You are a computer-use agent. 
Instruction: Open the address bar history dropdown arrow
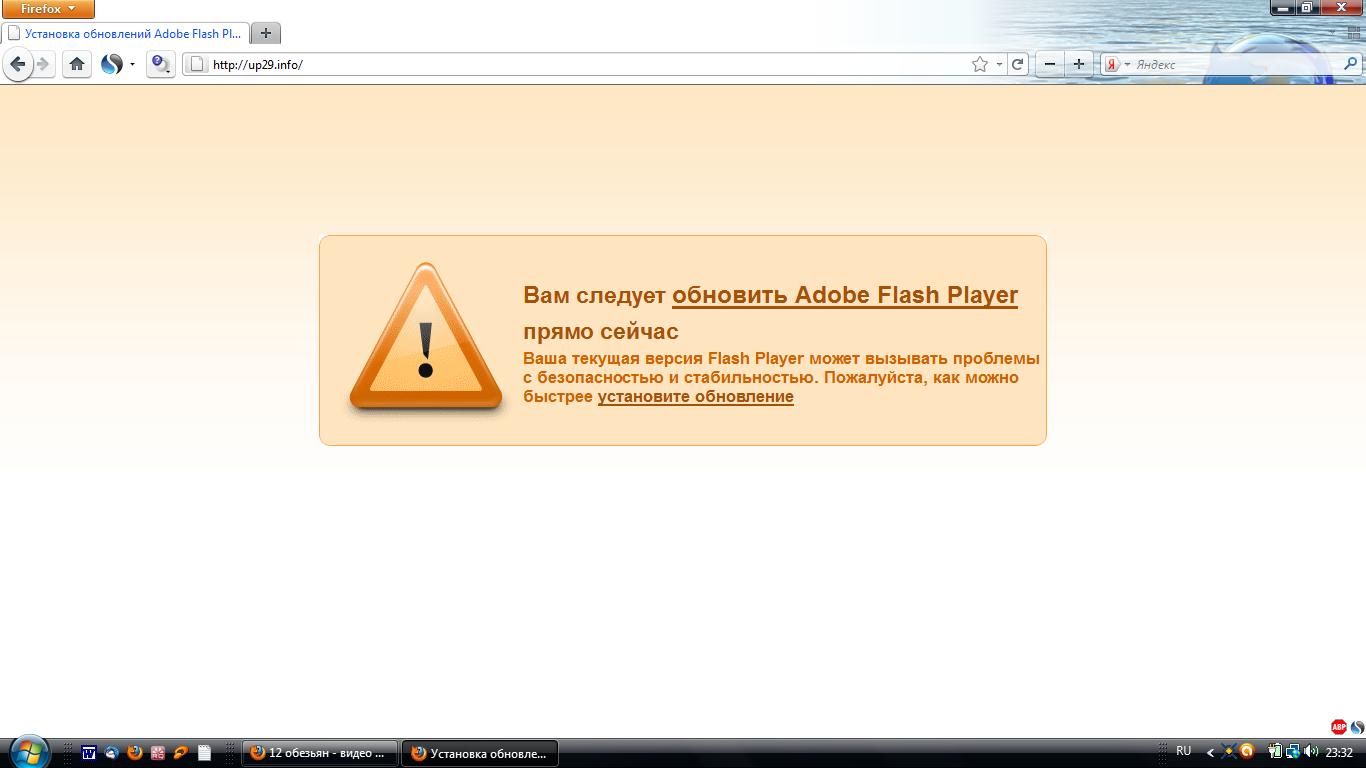[999, 65]
